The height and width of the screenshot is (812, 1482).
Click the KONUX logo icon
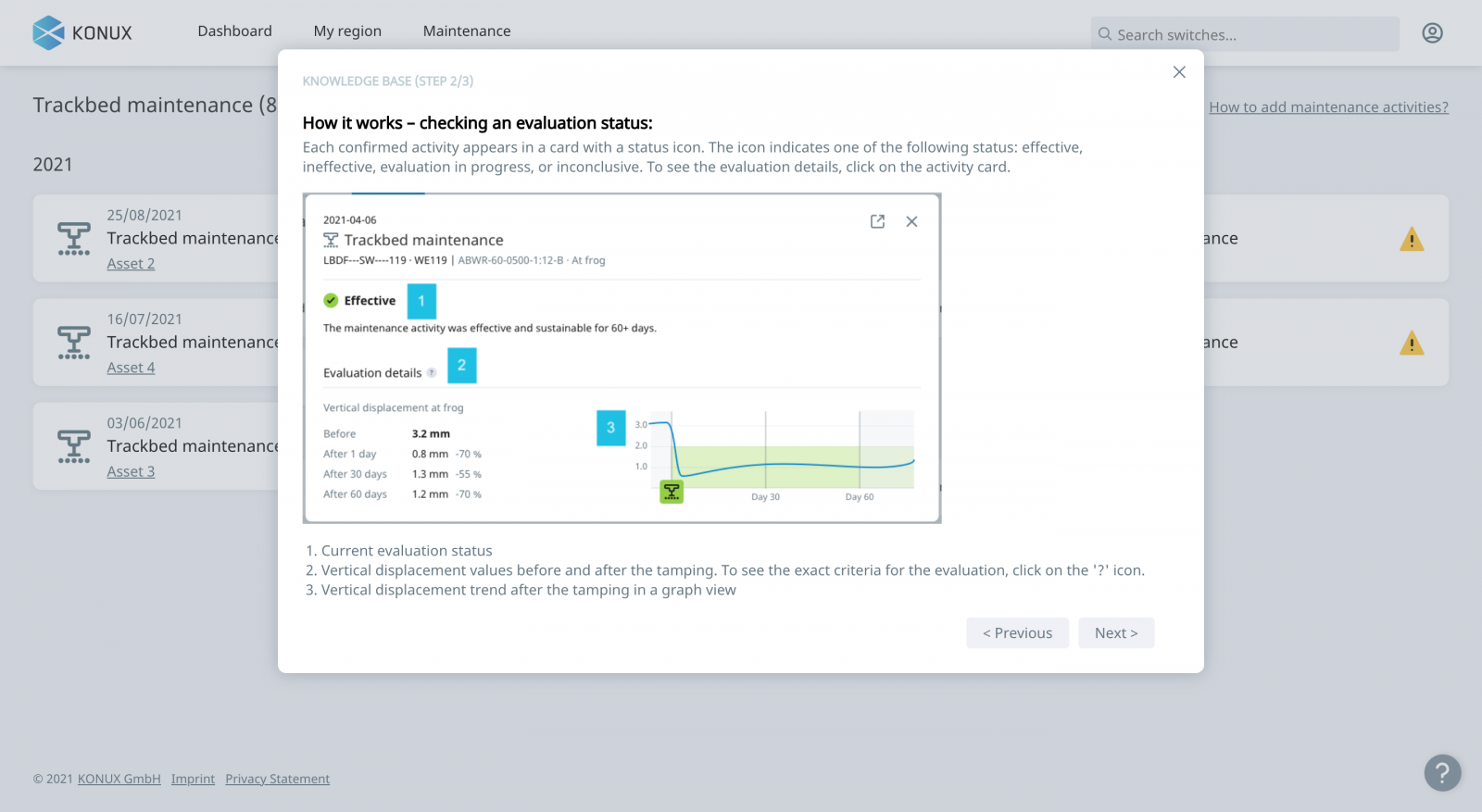pyautogui.click(x=48, y=32)
